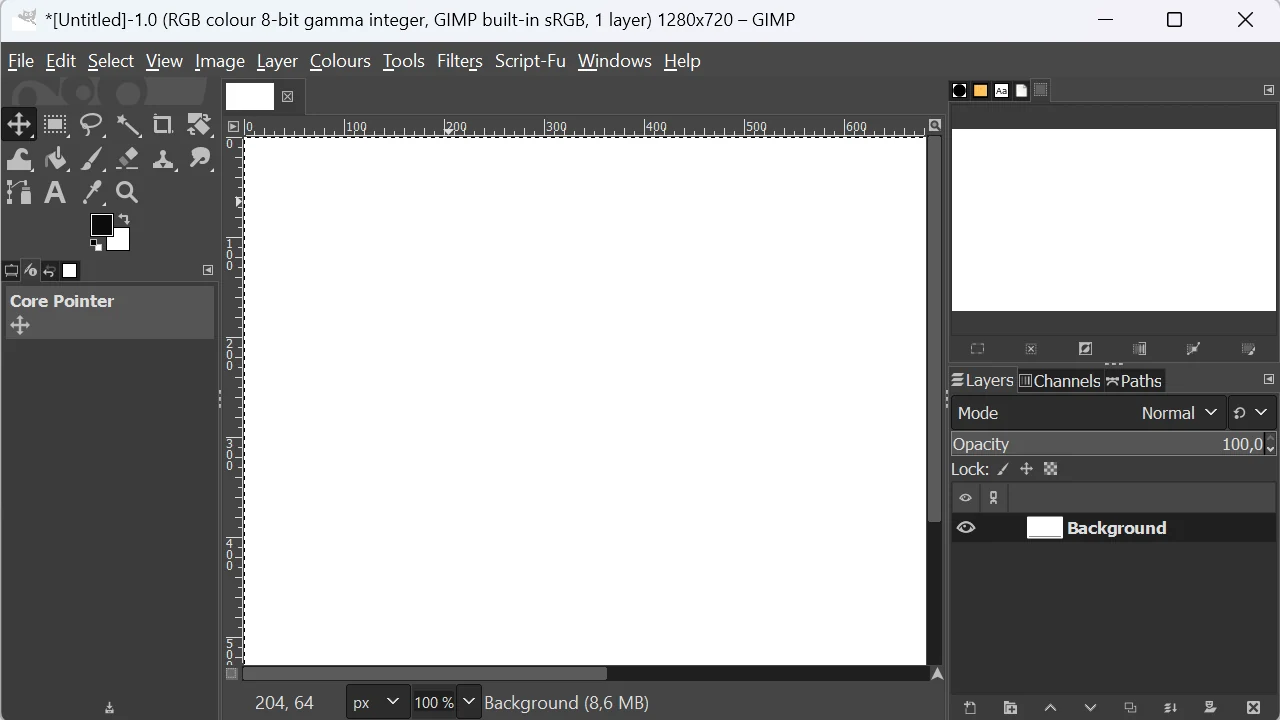
Task: Open the Script-Fu menu
Action: (530, 61)
